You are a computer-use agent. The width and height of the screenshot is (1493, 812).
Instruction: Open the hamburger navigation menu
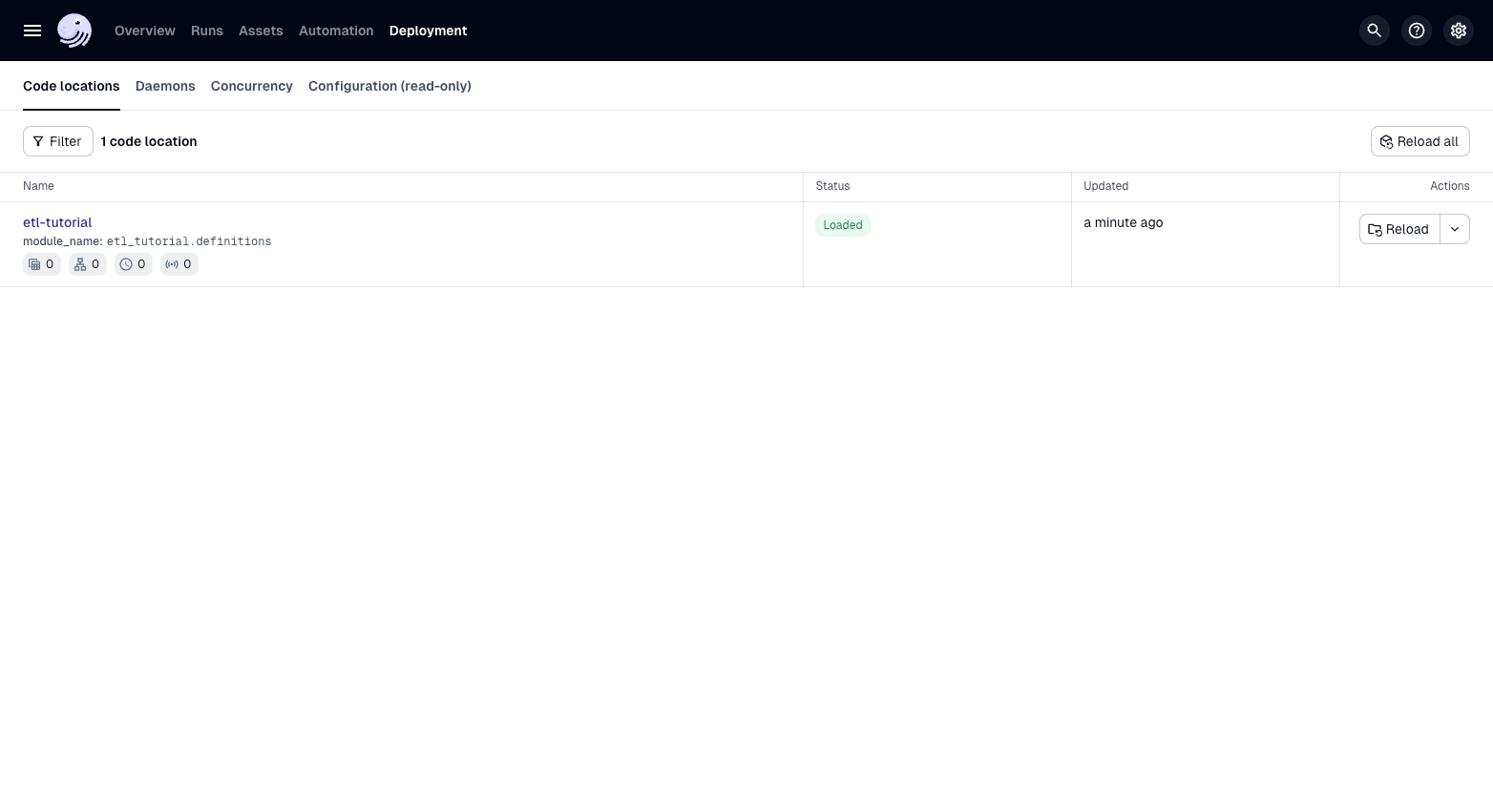[x=32, y=31]
